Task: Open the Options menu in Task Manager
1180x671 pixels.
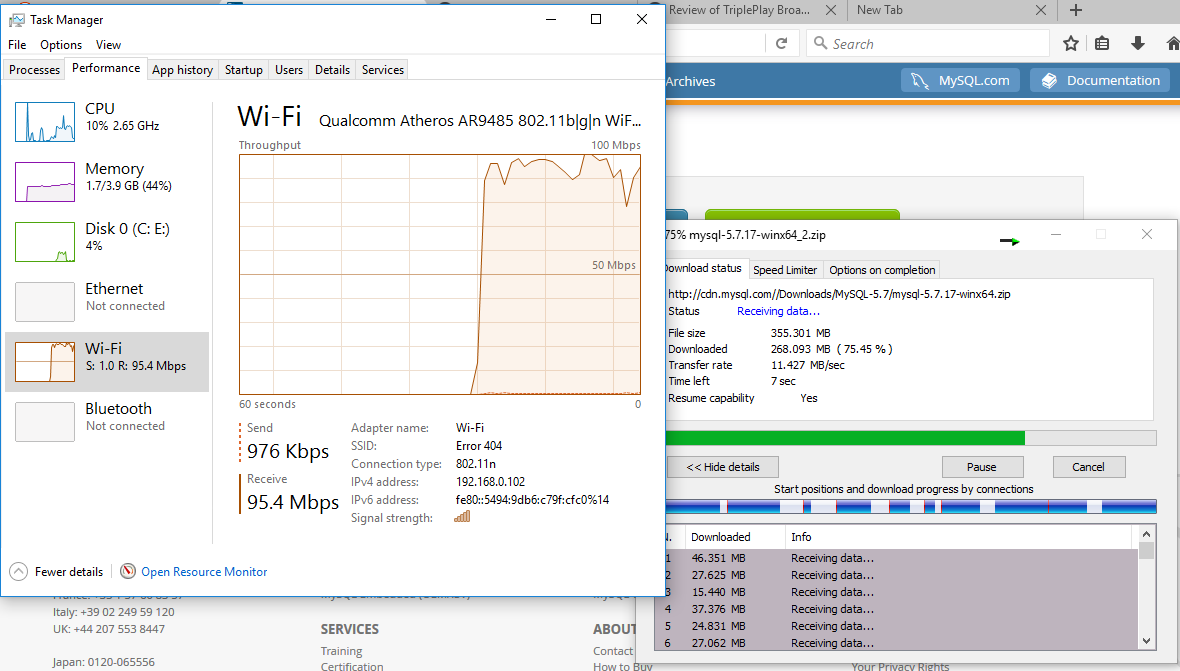Action: tap(61, 45)
